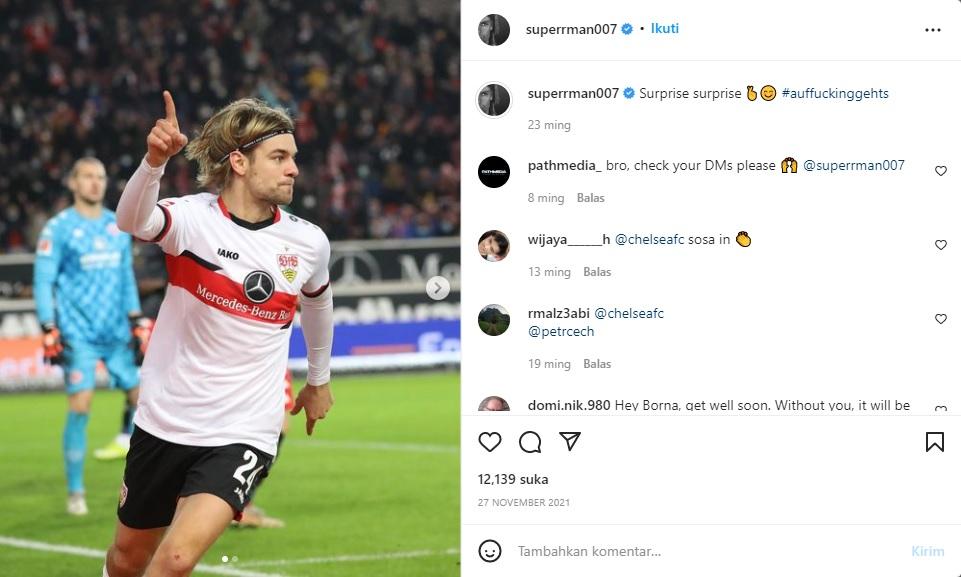Viewport: 961px width, 577px height.
Task: View 12,139 suka likes list
Action: coord(513,479)
